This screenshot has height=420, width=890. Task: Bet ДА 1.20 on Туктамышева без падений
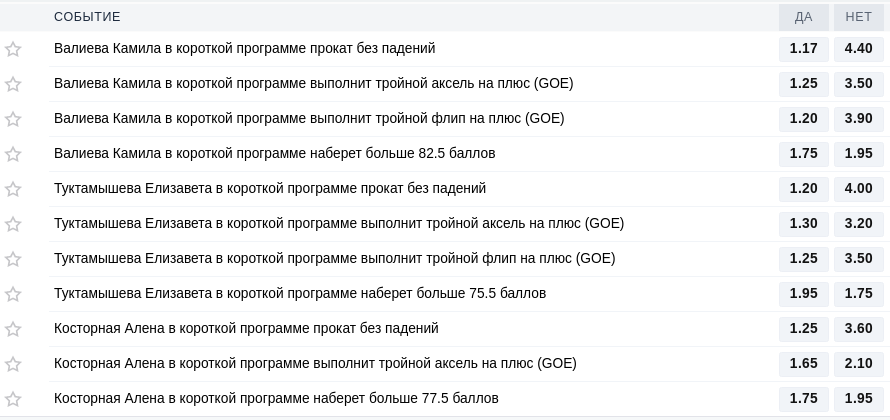[803, 189]
